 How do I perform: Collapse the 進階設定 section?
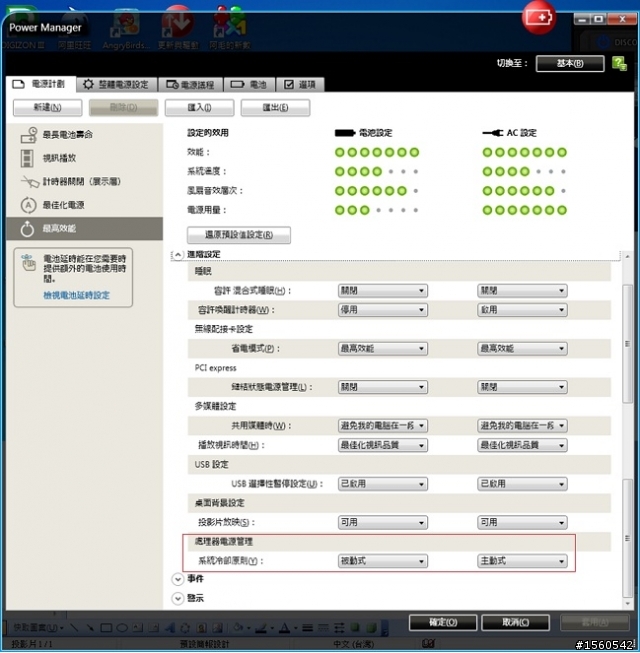point(178,255)
